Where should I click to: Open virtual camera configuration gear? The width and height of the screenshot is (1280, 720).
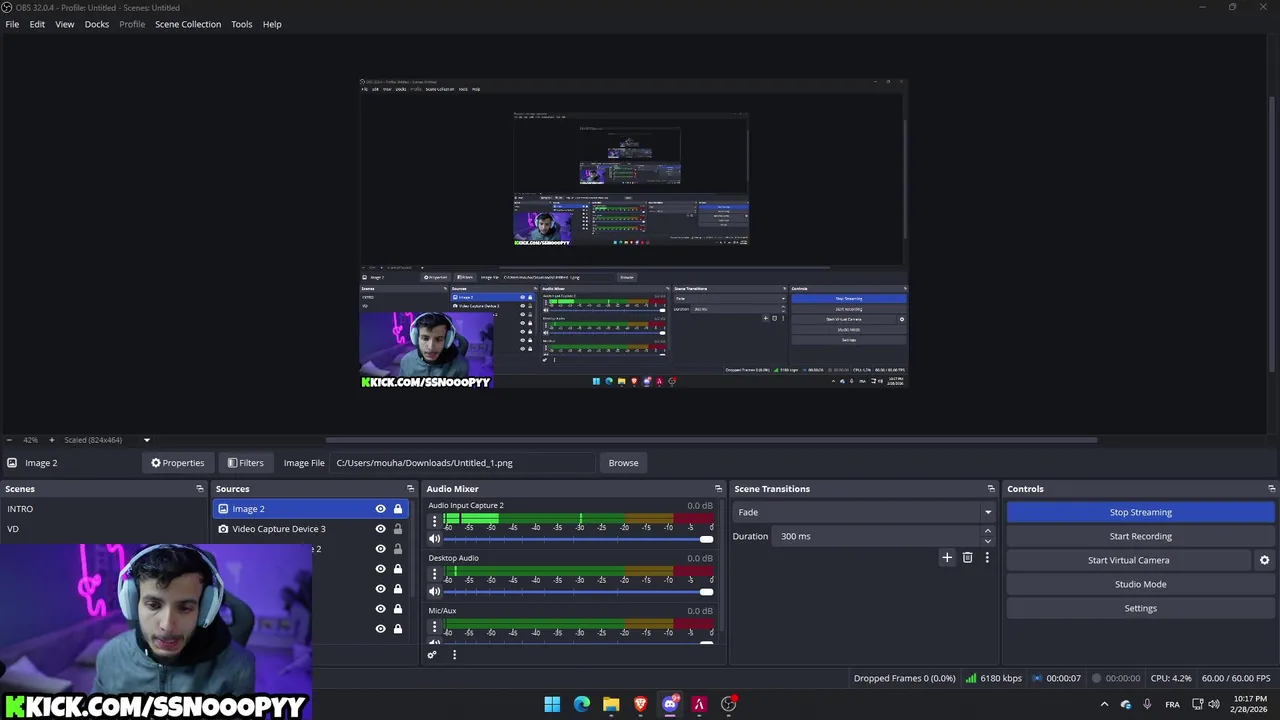[x=1264, y=560]
